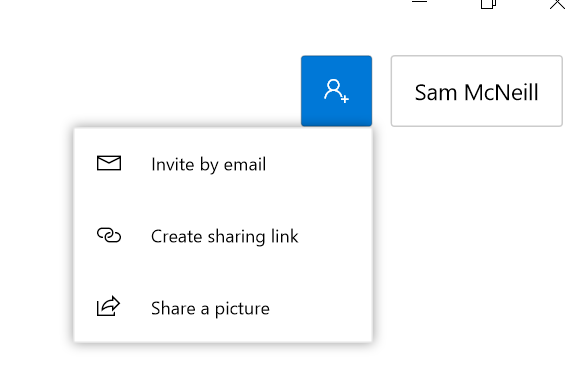Open the Sam McNeill account button
This screenshot has height=369, width=583.
point(476,91)
